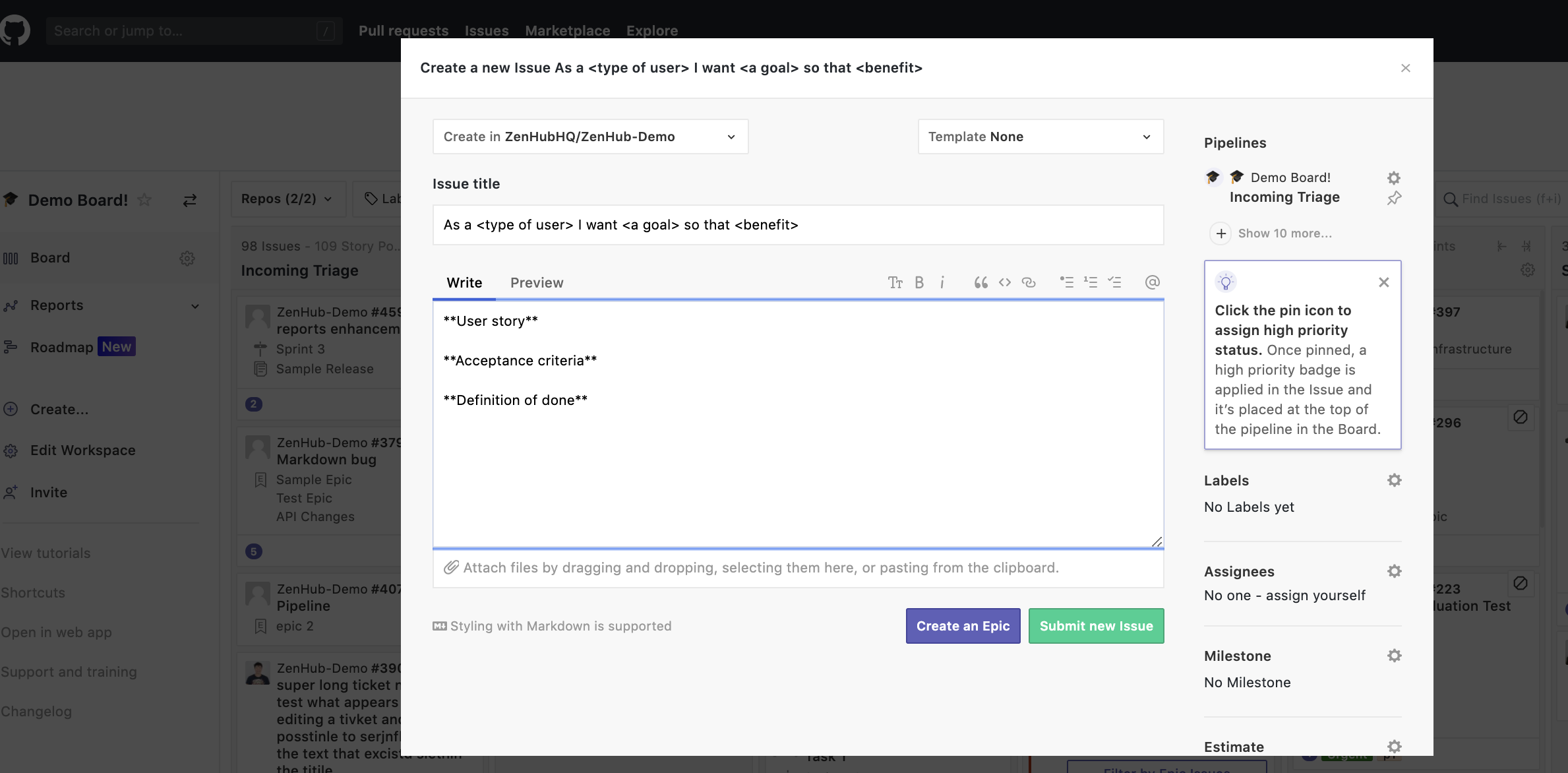Click the italic formatting icon

(942, 282)
